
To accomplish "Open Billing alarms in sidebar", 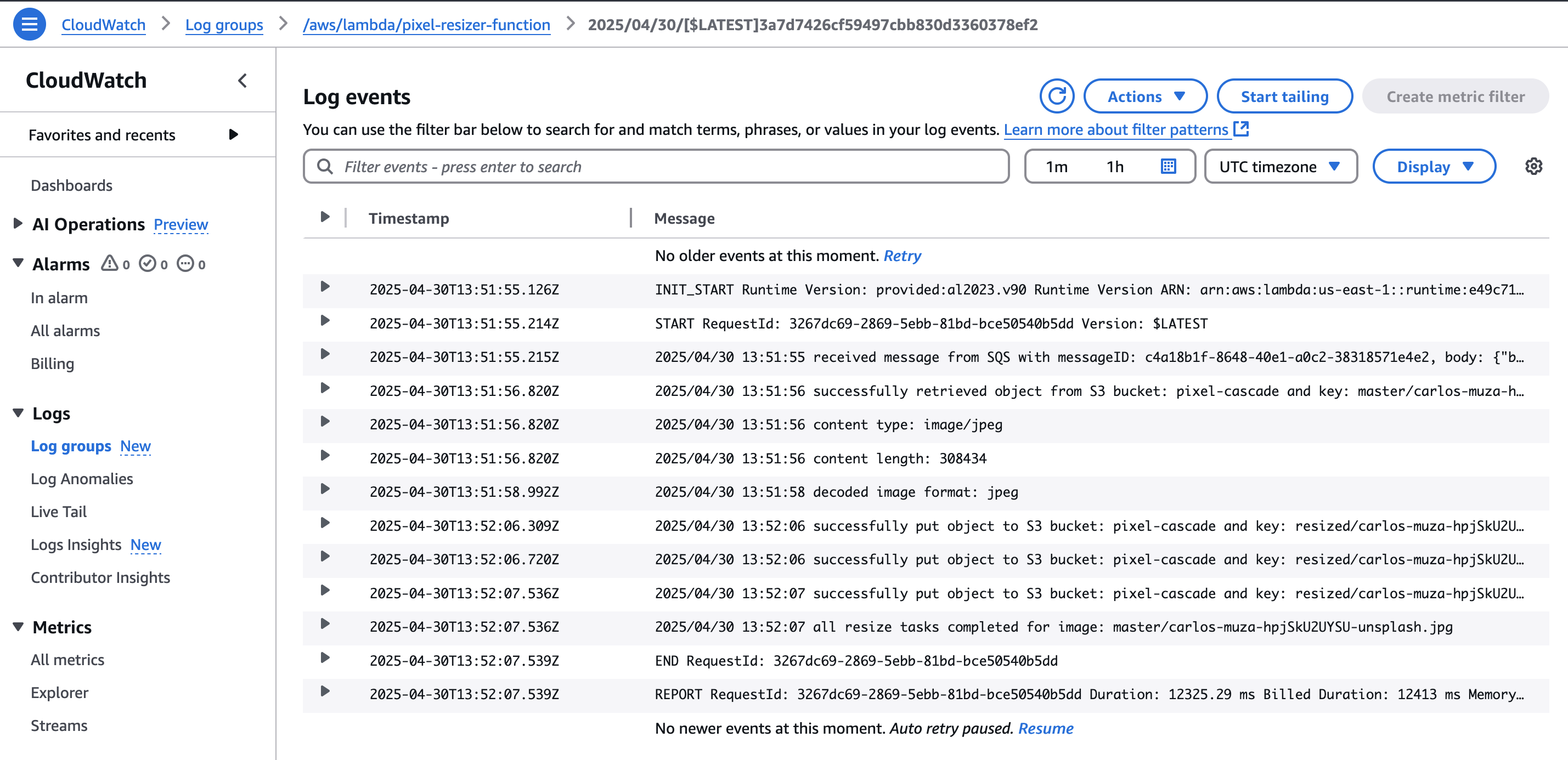I will pos(52,363).
